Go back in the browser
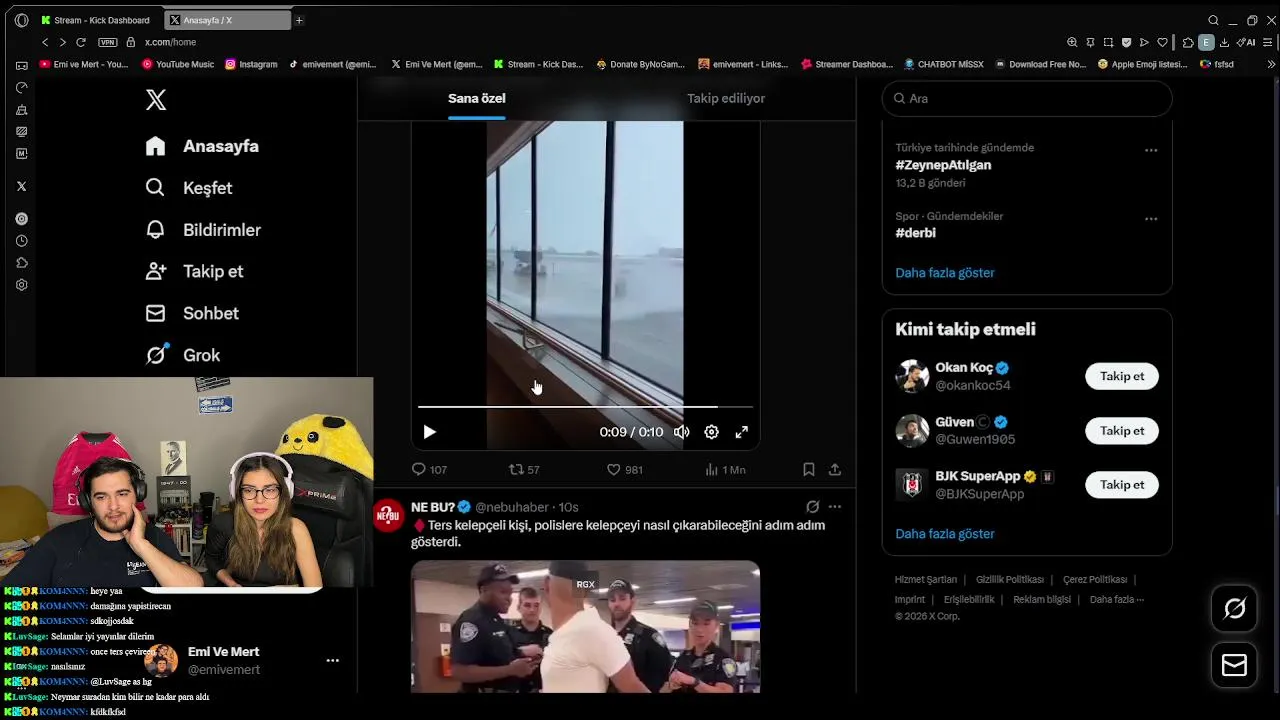Viewport: 1280px width, 720px height. 45,42
